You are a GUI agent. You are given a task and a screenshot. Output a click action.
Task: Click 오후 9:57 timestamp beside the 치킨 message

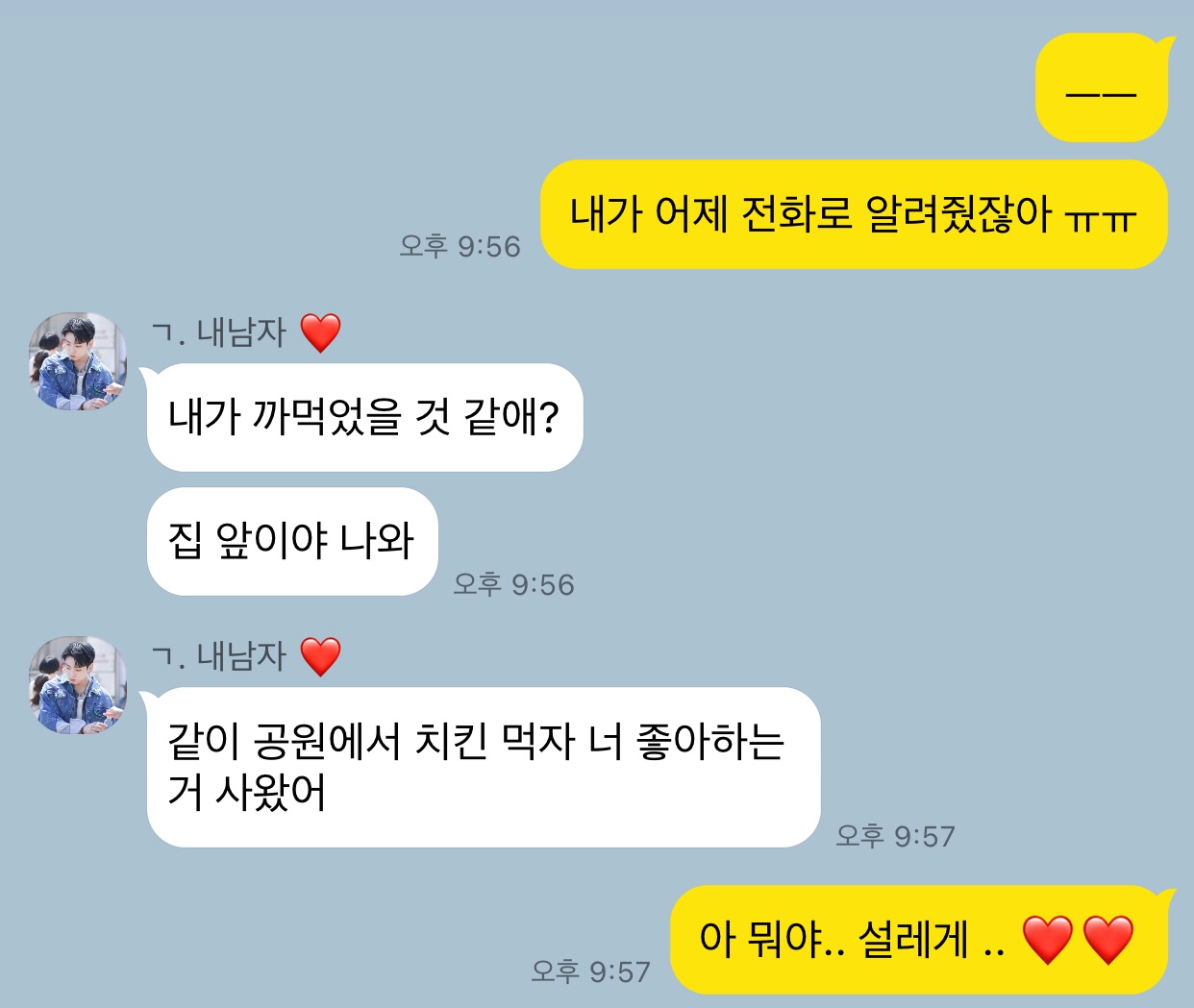click(x=895, y=836)
